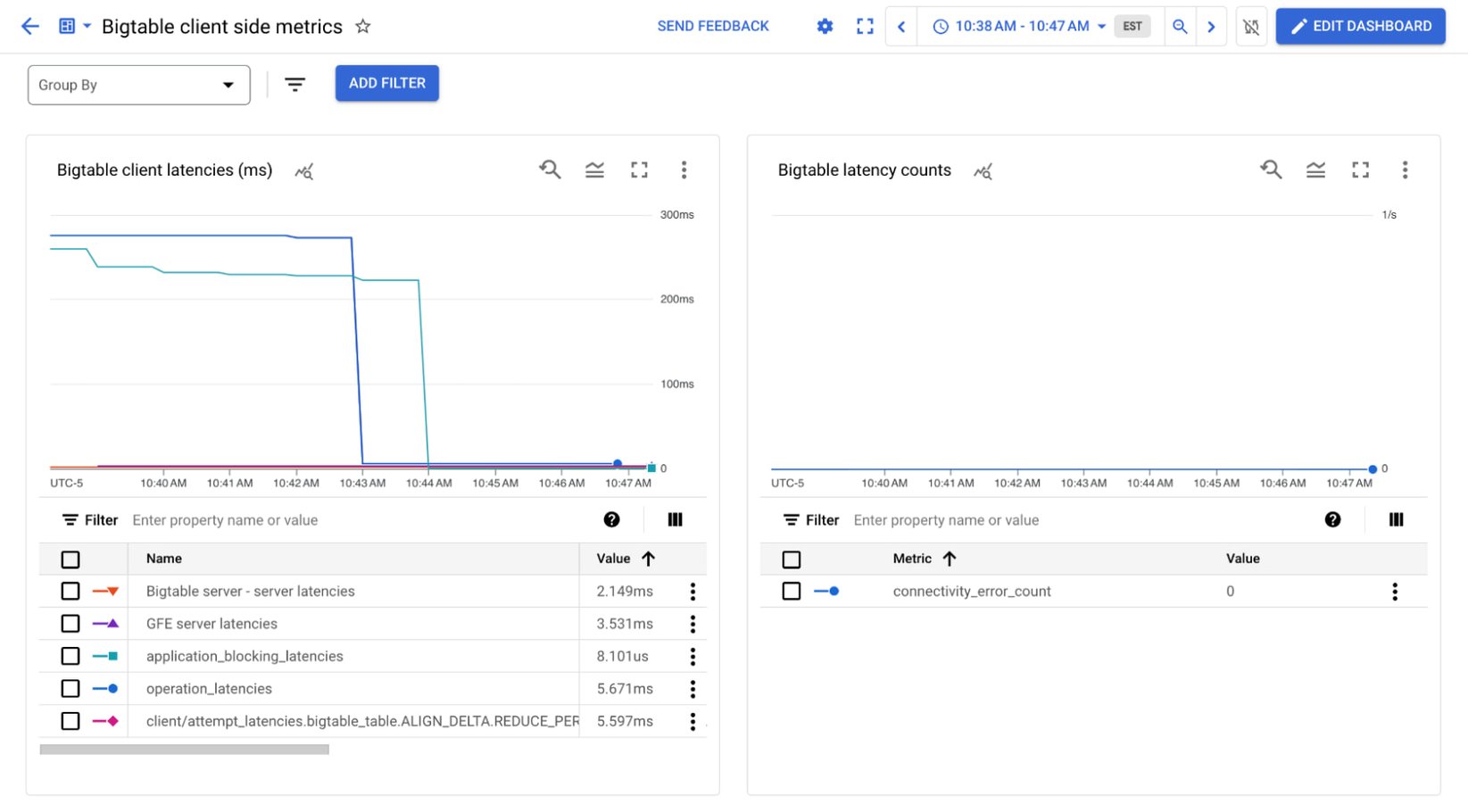Open column selector in counts legend
The image size is (1468, 812).
(x=1396, y=519)
